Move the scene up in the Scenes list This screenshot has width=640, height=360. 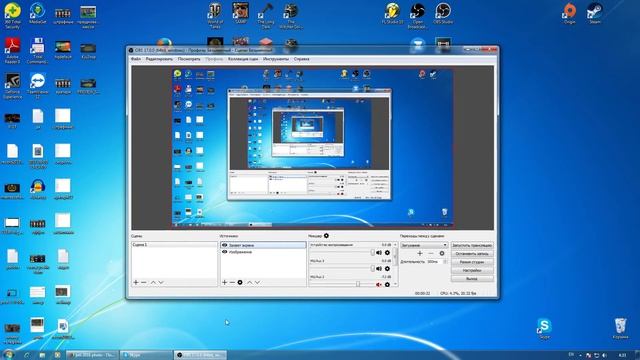click(x=153, y=282)
